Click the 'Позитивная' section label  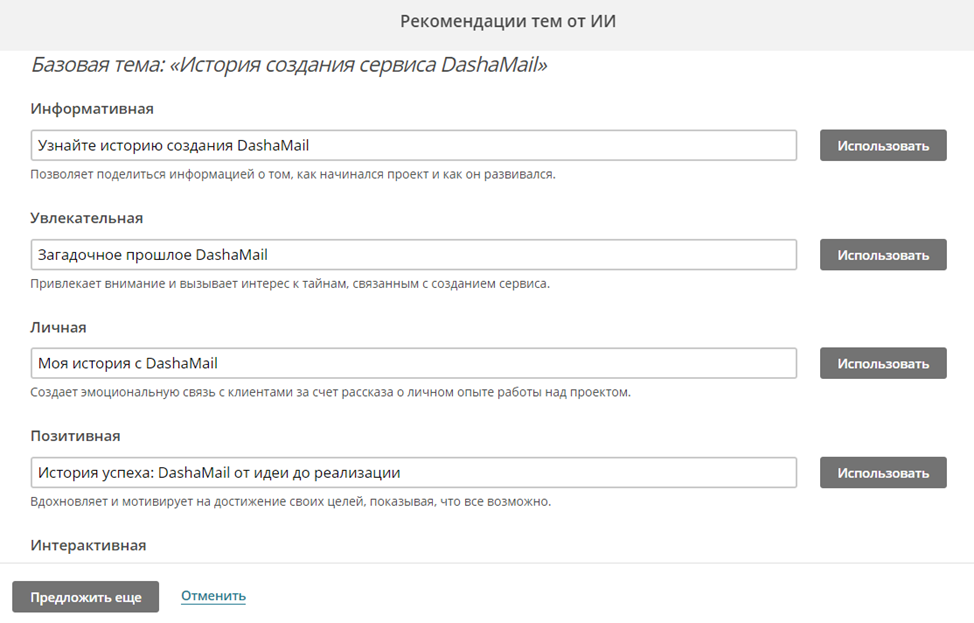[76, 436]
